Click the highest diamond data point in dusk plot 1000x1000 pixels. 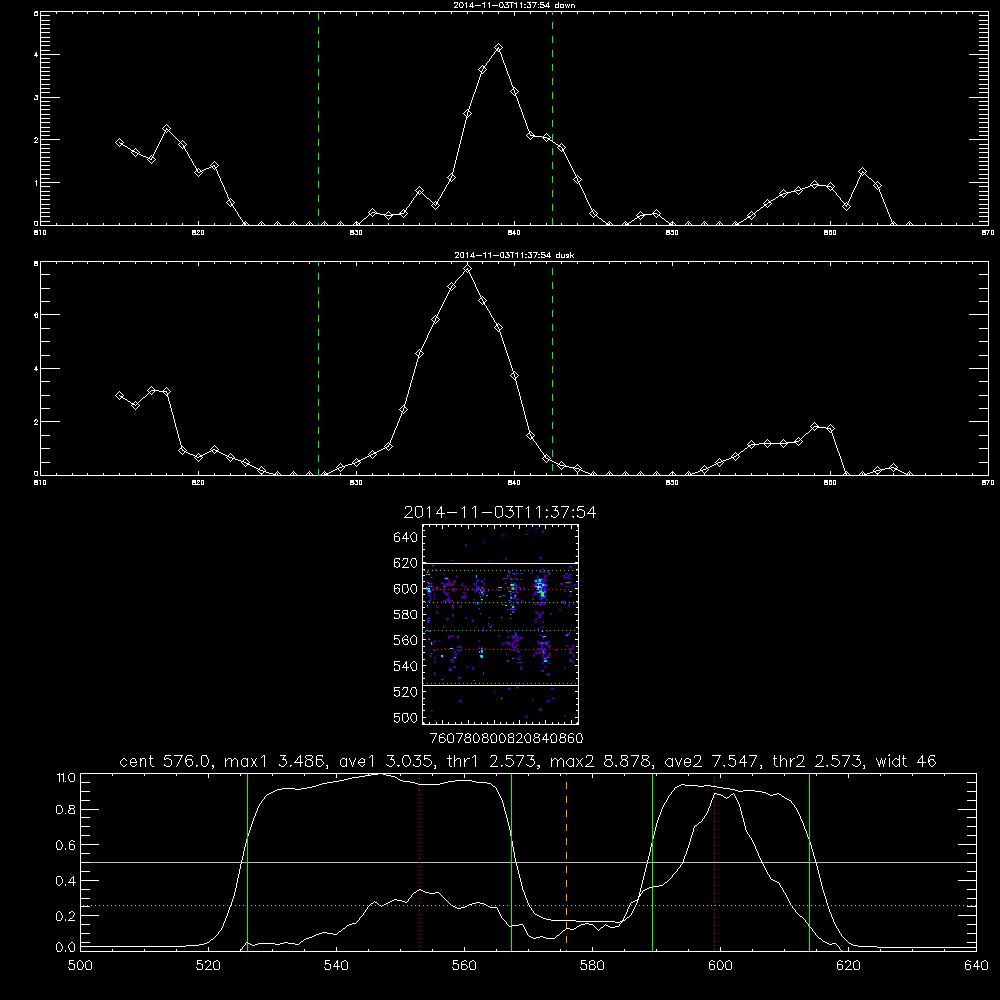pyautogui.click(x=467, y=269)
